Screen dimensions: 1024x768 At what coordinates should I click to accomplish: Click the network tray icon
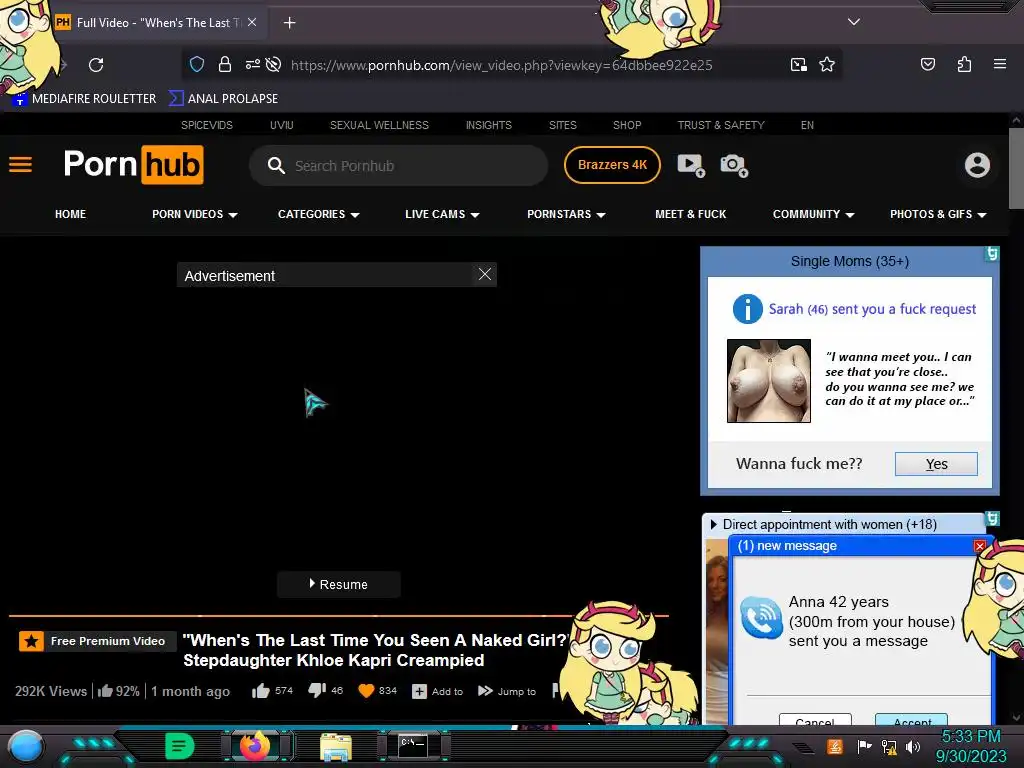888,746
